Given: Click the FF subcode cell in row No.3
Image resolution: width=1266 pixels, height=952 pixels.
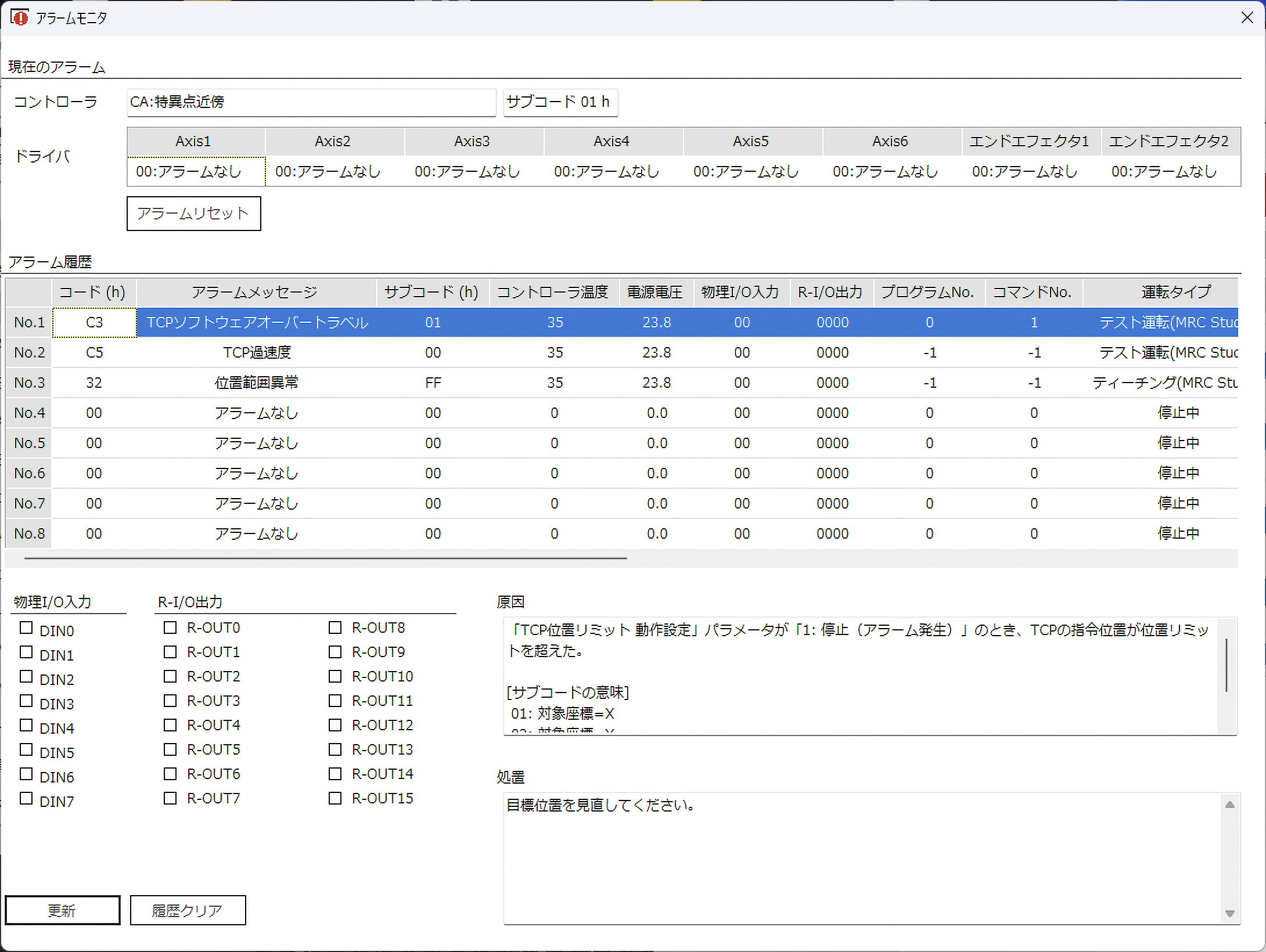Looking at the screenshot, I should click(433, 383).
